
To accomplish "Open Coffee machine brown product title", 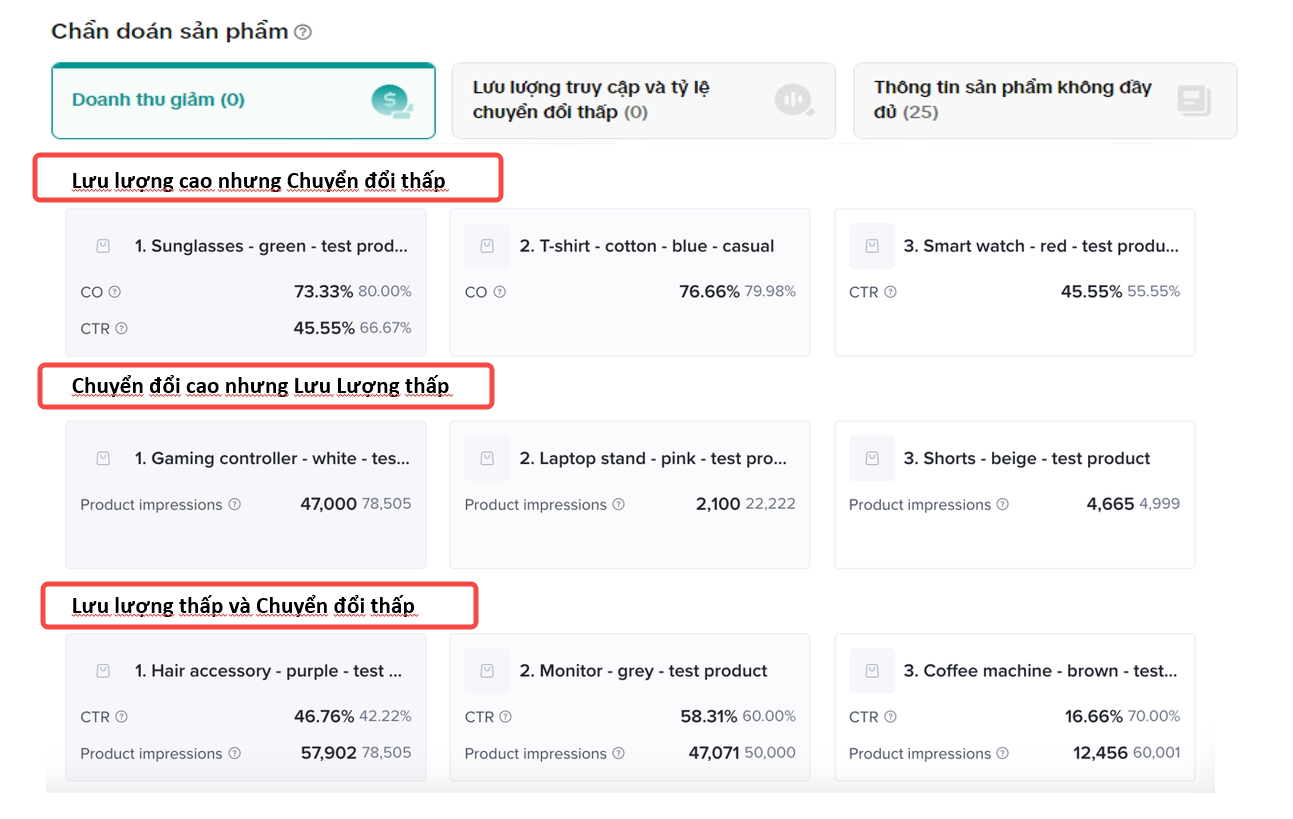I will pyautogui.click(x=1041, y=671).
